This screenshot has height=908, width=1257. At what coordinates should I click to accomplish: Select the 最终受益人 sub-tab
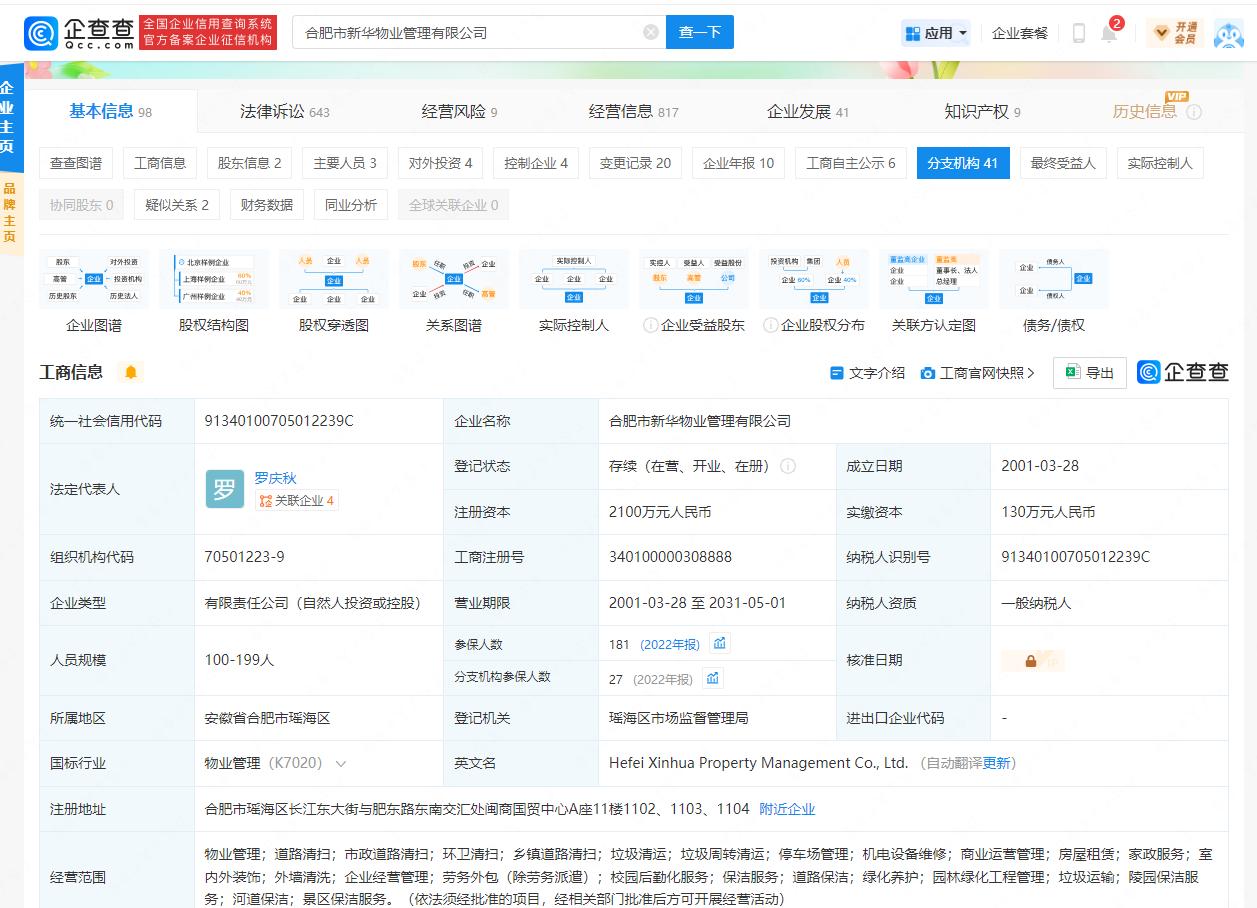click(x=1063, y=163)
